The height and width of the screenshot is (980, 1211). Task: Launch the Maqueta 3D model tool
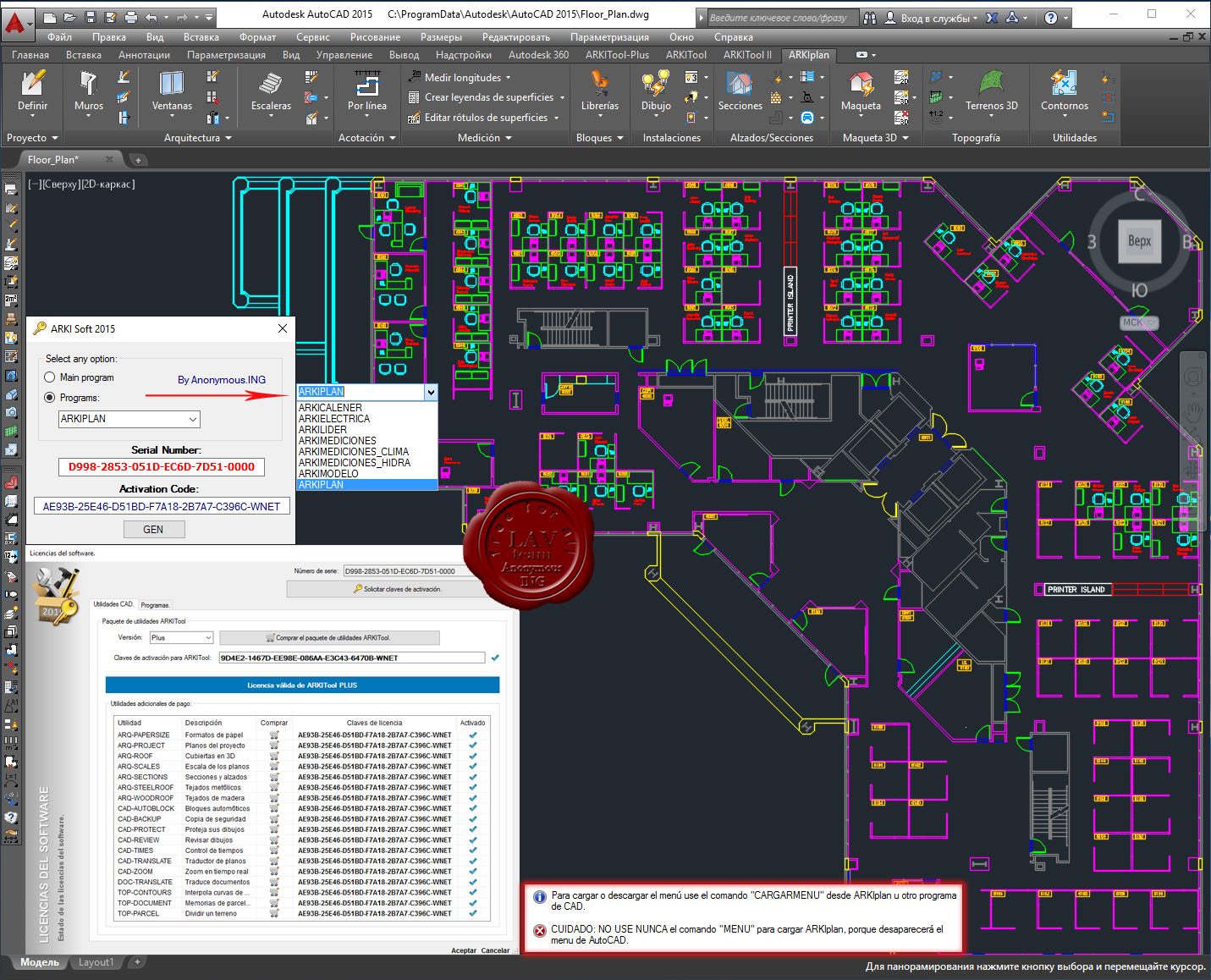861,91
